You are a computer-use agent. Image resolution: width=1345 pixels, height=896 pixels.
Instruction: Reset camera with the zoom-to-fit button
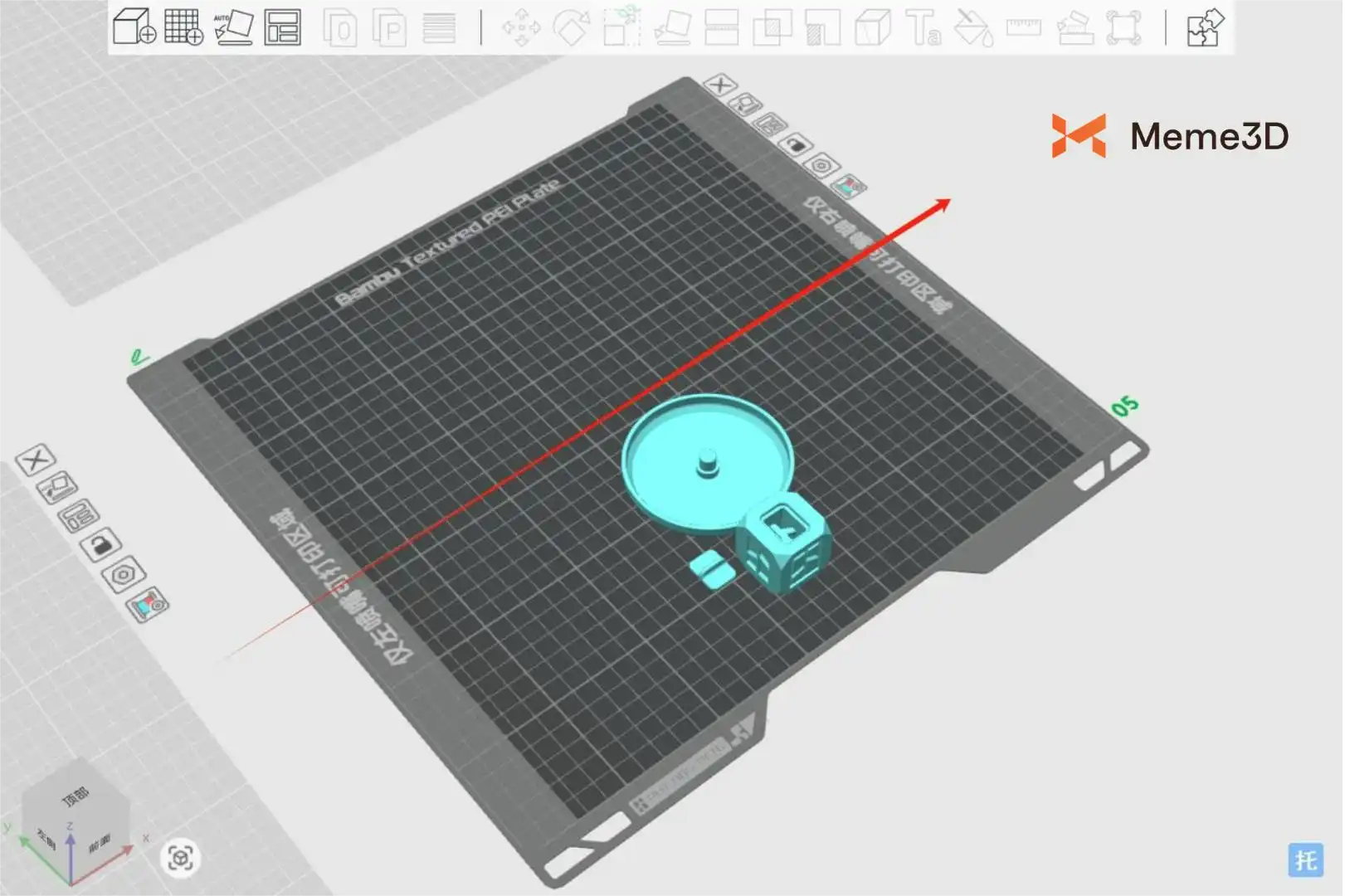tap(180, 857)
